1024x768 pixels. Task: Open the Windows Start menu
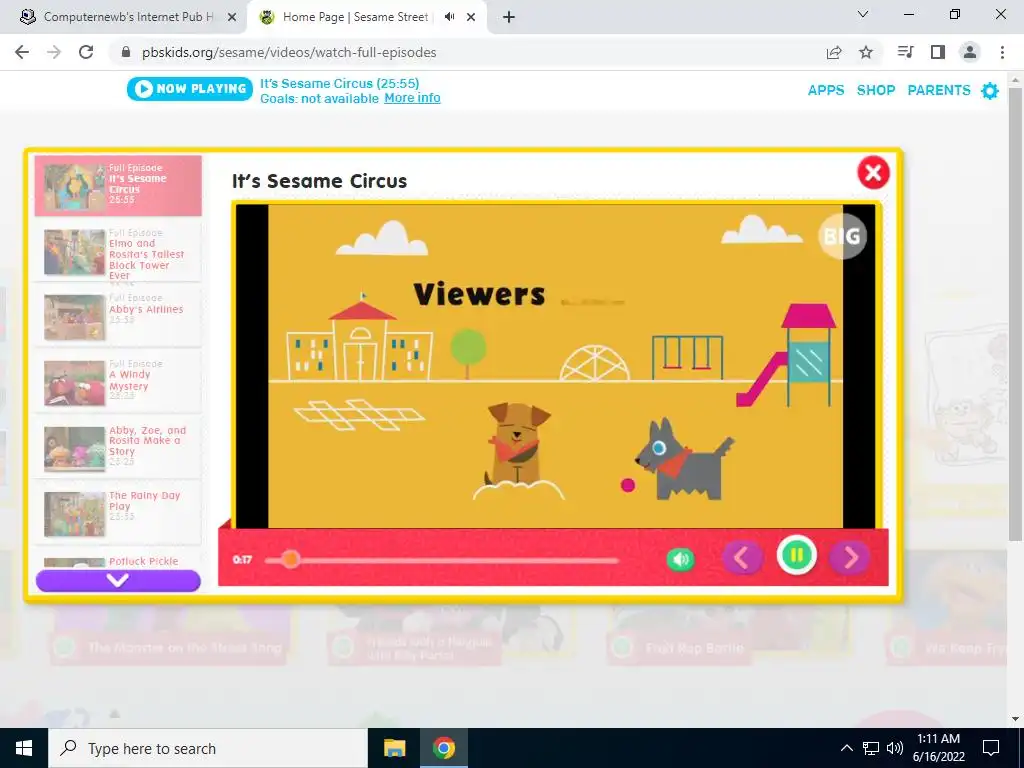click(24, 748)
